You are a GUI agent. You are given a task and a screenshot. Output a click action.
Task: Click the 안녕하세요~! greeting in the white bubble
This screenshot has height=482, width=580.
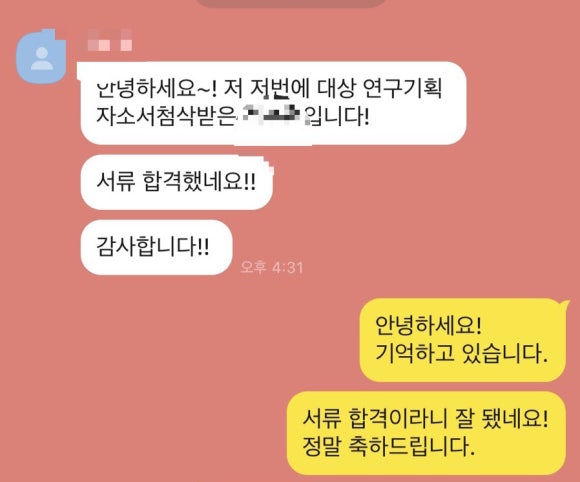tap(156, 89)
